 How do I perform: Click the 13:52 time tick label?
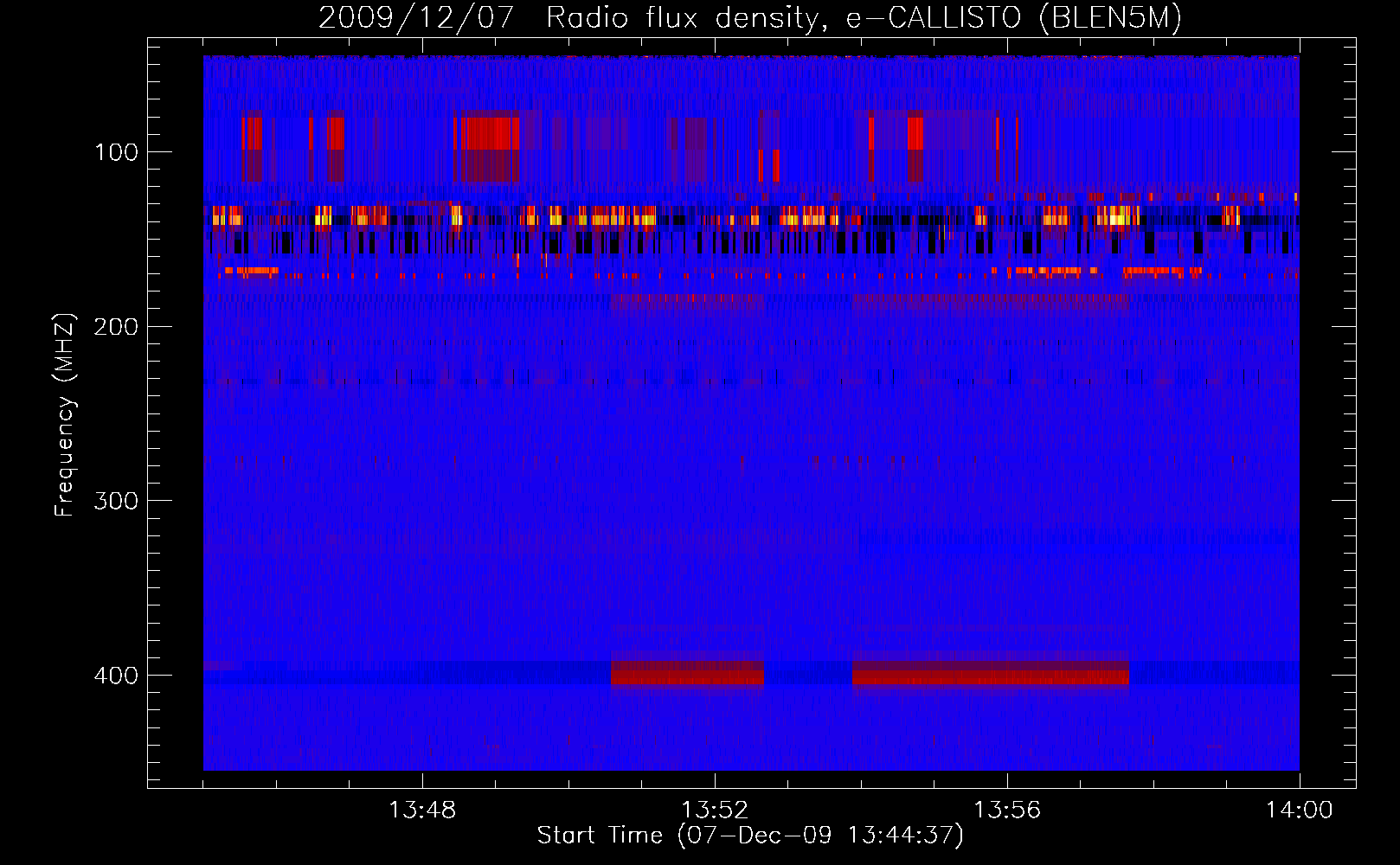pos(715,811)
